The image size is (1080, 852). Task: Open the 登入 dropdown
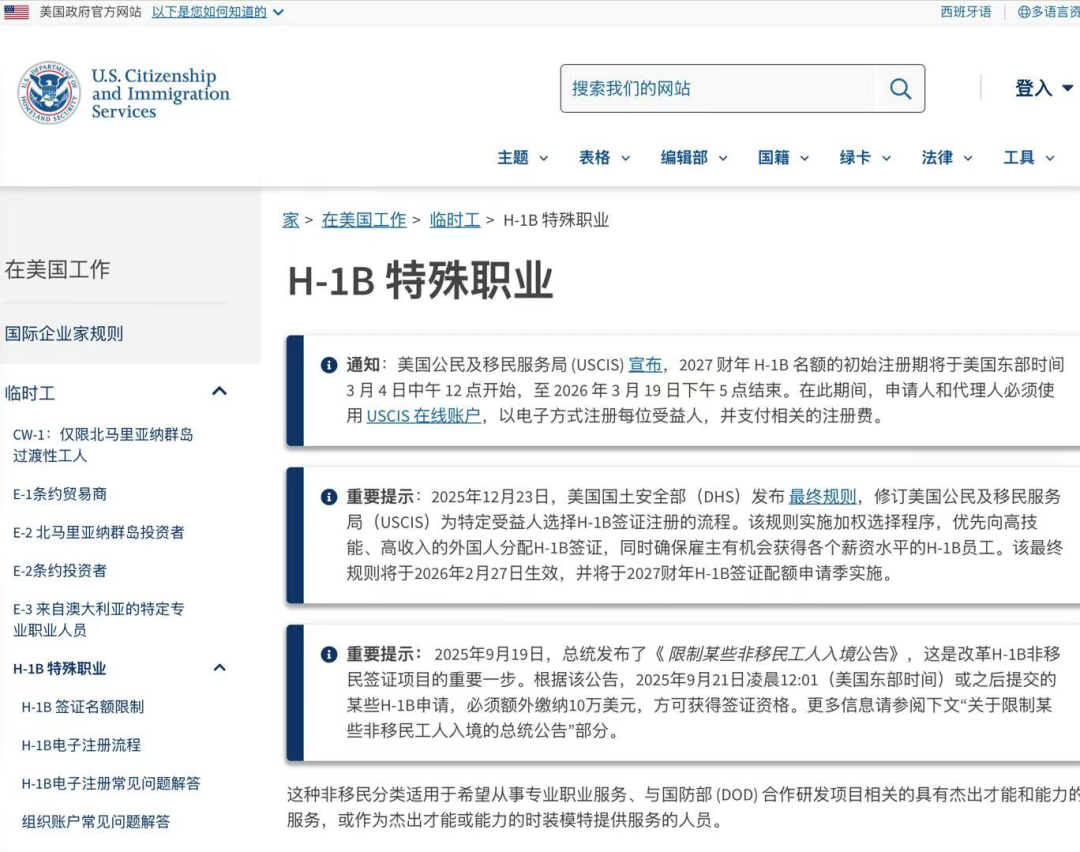coord(1043,88)
